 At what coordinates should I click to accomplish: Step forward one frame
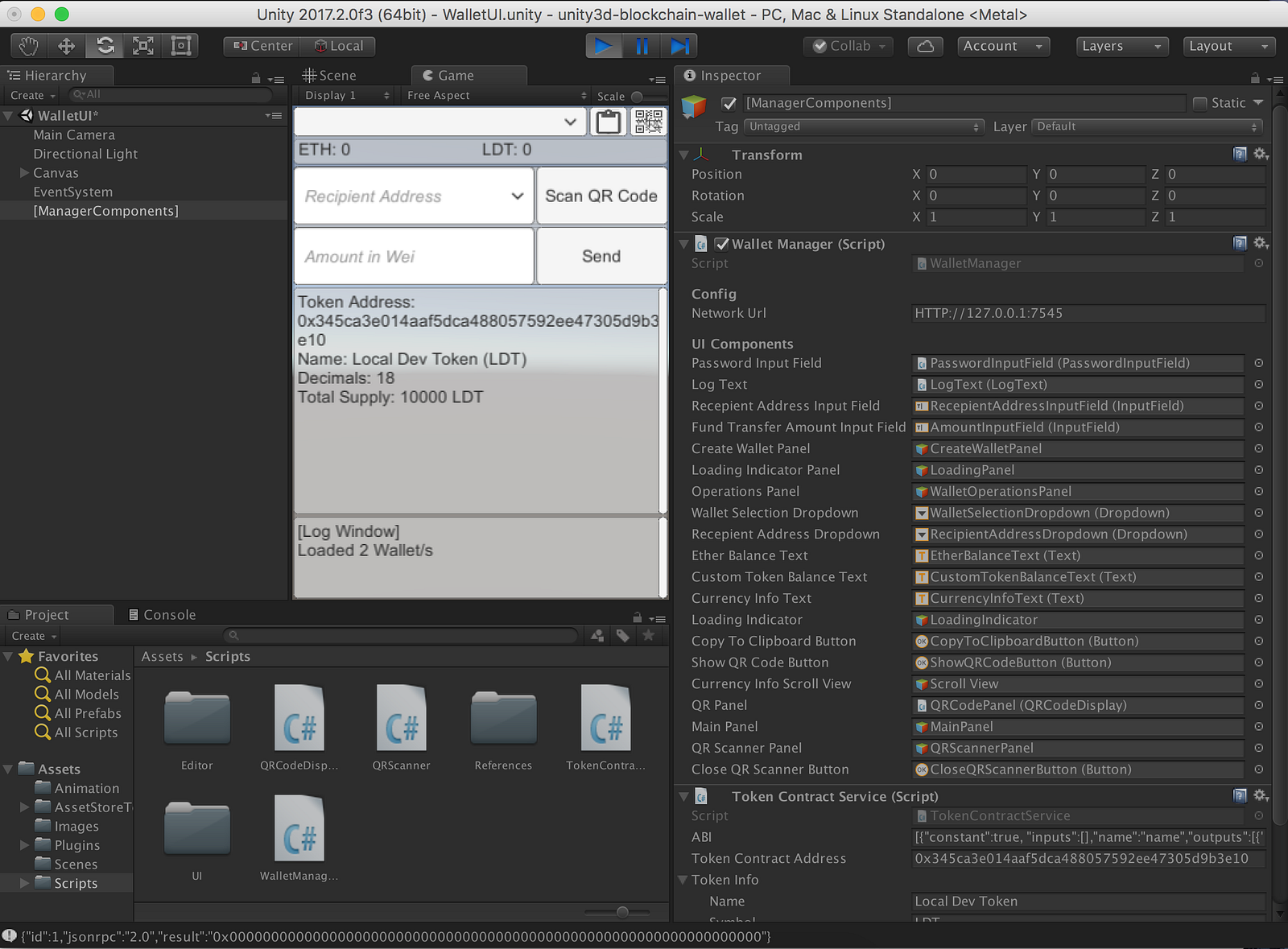tap(679, 46)
